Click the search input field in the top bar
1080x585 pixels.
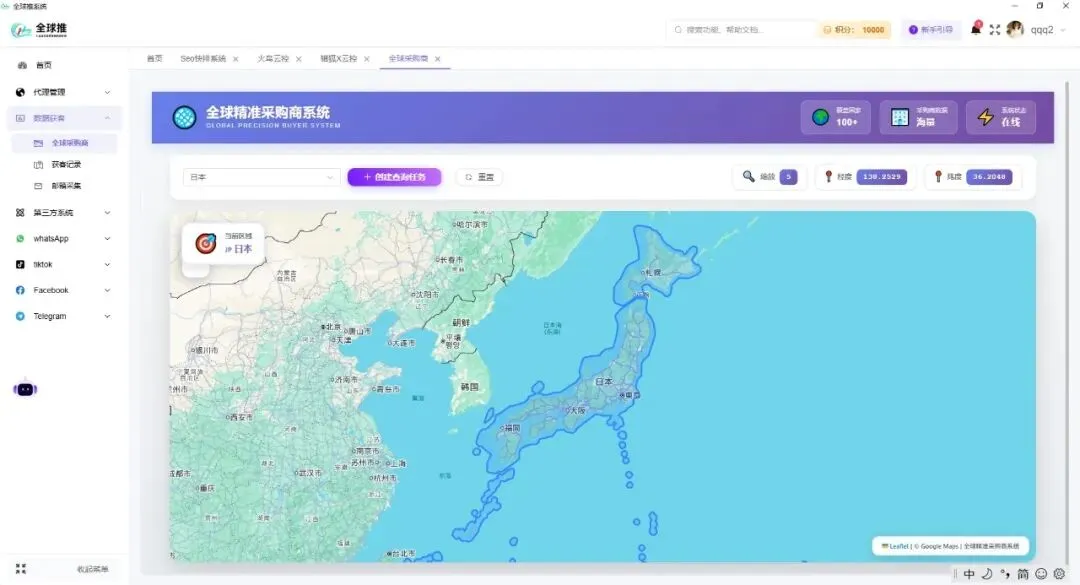(x=740, y=30)
